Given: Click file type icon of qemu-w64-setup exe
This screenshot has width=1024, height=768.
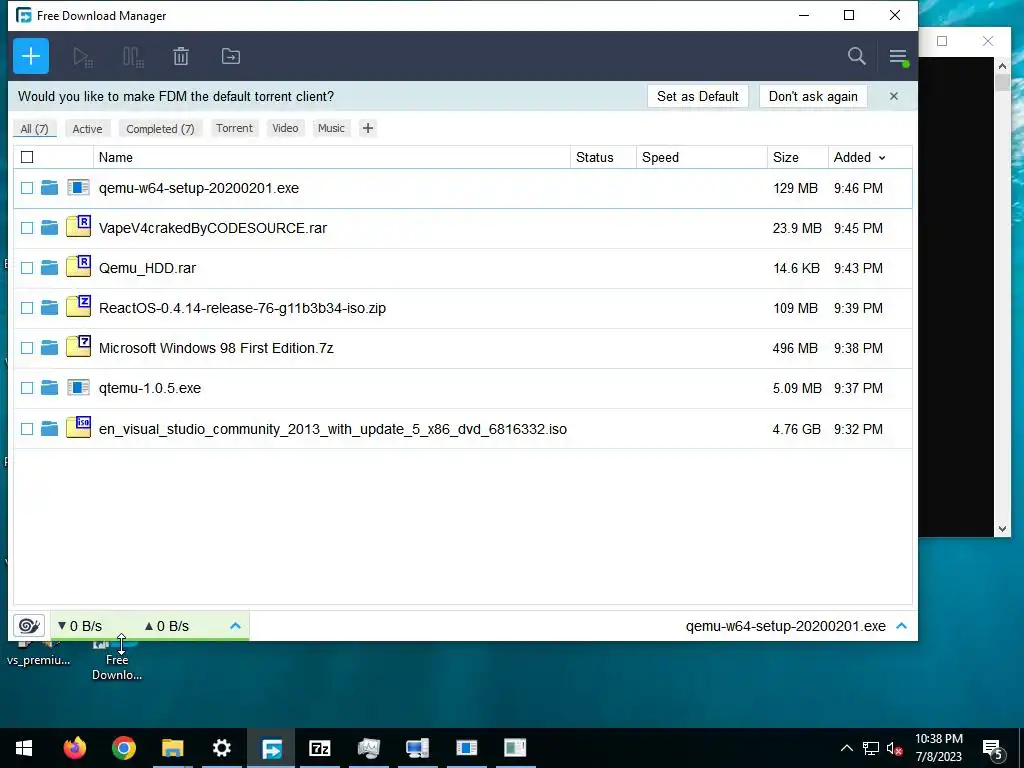Looking at the screenshot, I should [x=78, y=188].
